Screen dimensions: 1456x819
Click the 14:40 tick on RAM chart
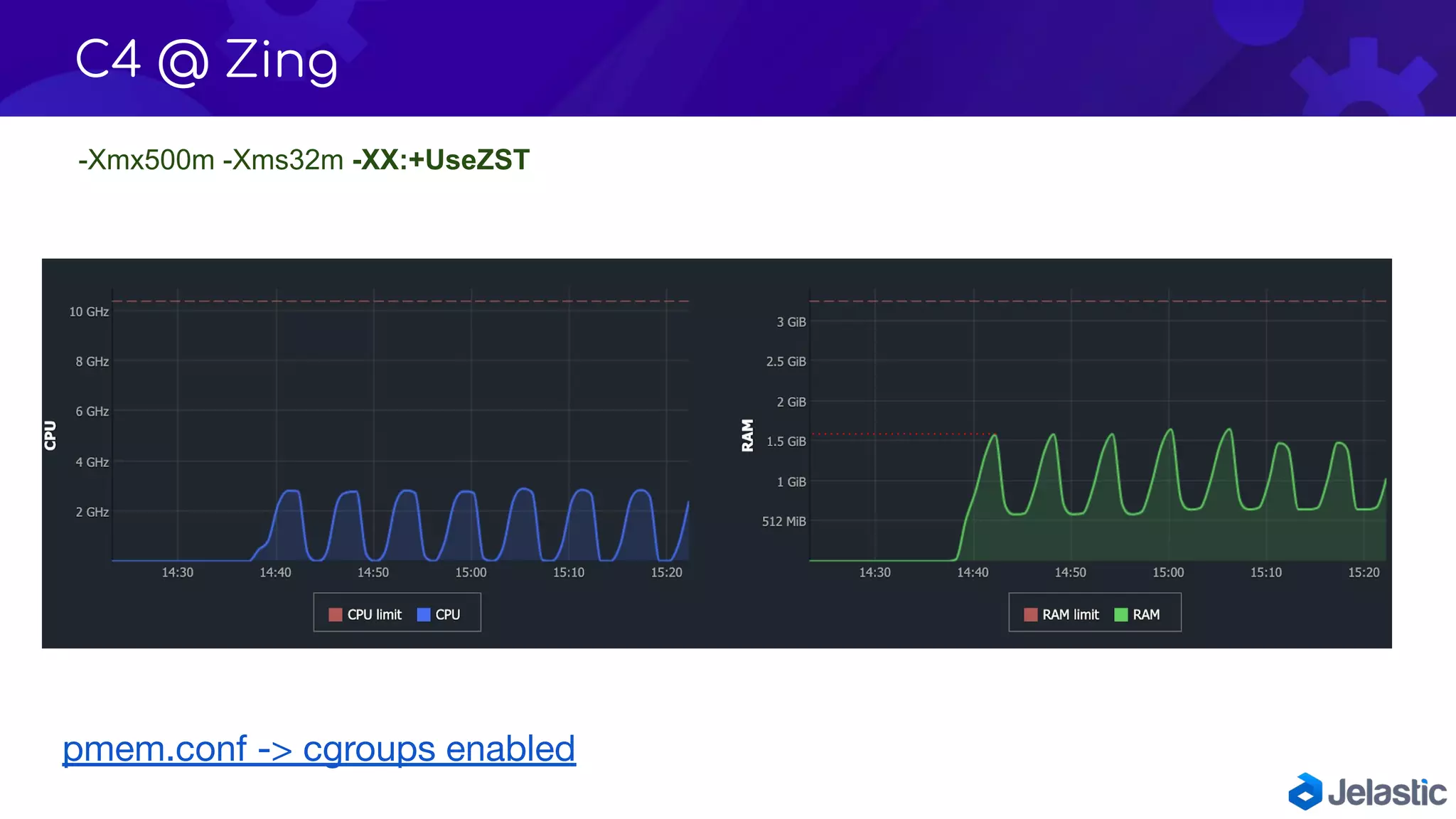pyautogui.click(x=973, y=573)
